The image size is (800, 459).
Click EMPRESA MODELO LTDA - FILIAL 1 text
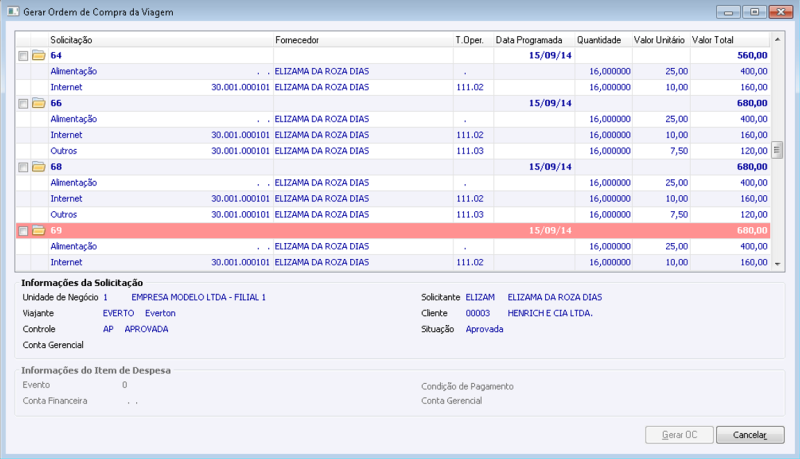(198, 297)
